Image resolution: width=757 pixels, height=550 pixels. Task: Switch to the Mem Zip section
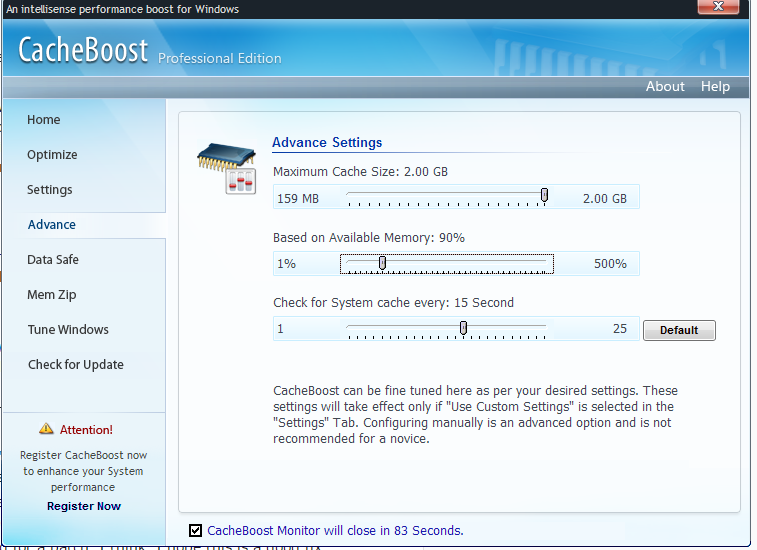(52, 295)
